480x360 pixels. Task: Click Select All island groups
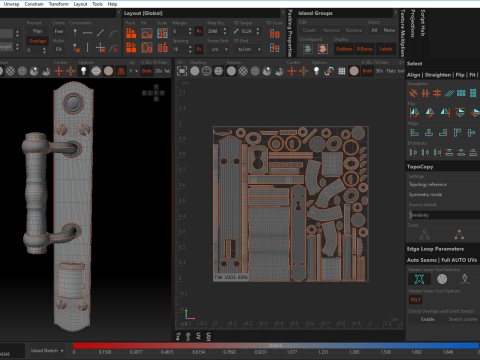tap(374, 30)
